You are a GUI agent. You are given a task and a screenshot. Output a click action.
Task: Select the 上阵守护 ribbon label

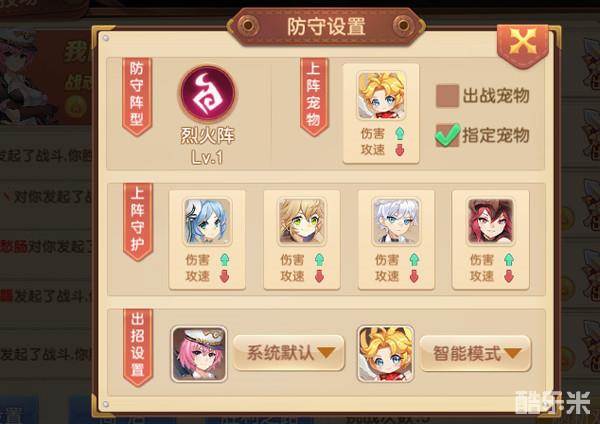(x=138, y=222)
